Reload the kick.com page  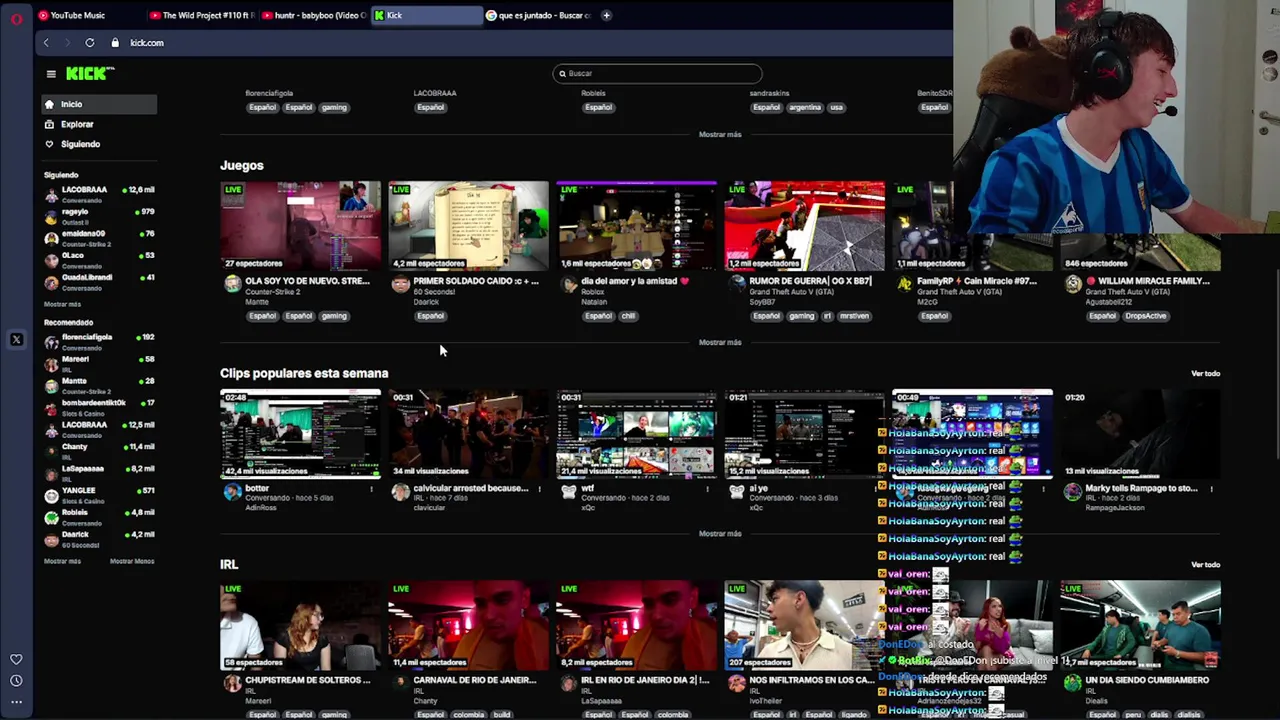[90, 43]
